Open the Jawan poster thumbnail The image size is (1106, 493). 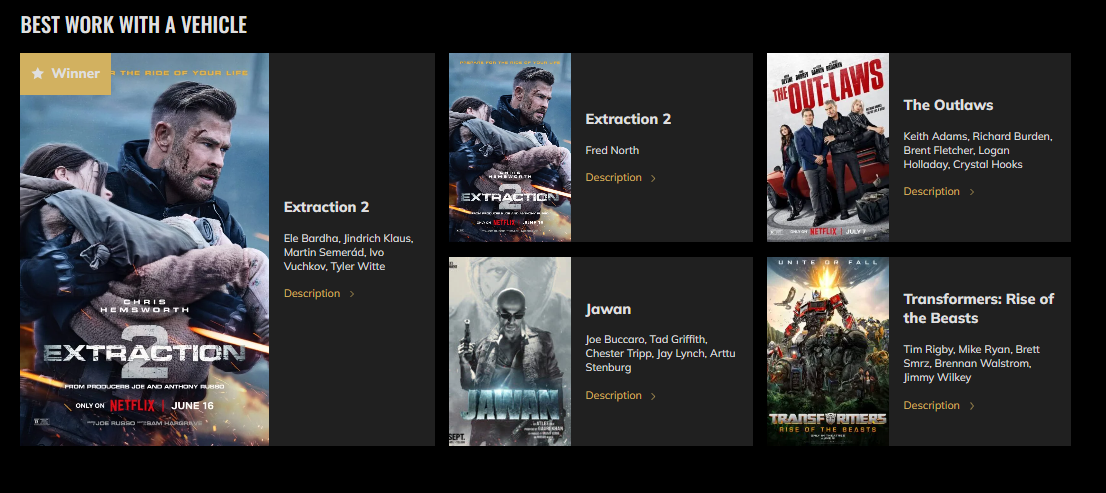pyautogui.click(x=510, y=351)
